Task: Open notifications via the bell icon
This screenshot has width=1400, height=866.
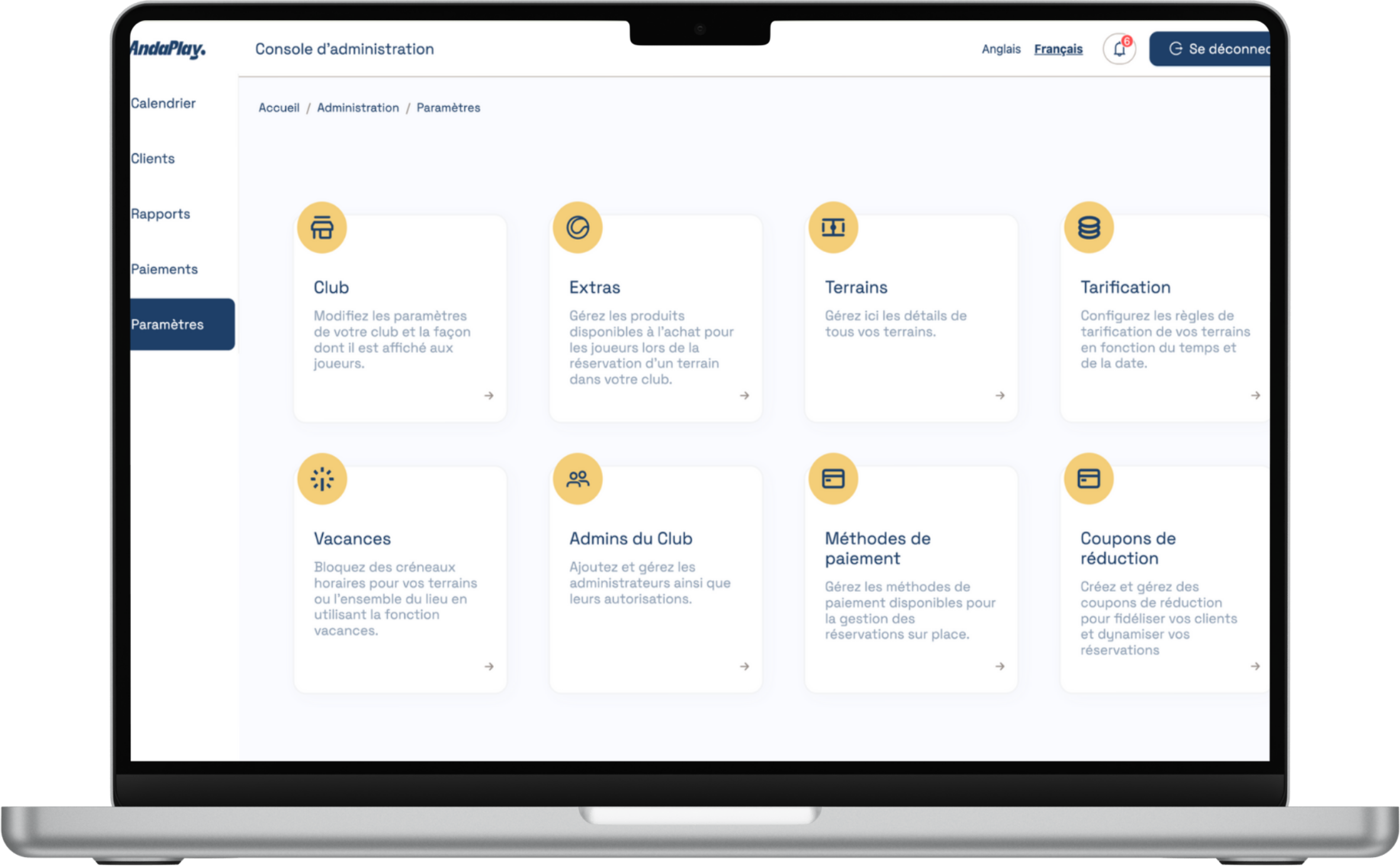Action: click(1119, 49)
